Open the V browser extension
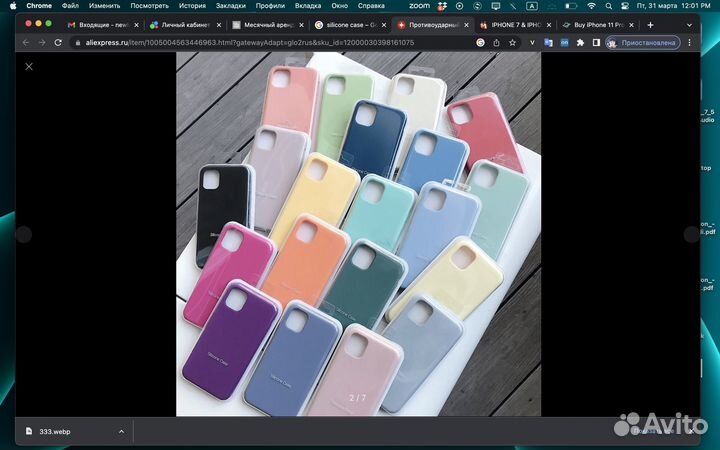Image resolution: width=720 pixels, height=450 pixels. pos(532,43)
